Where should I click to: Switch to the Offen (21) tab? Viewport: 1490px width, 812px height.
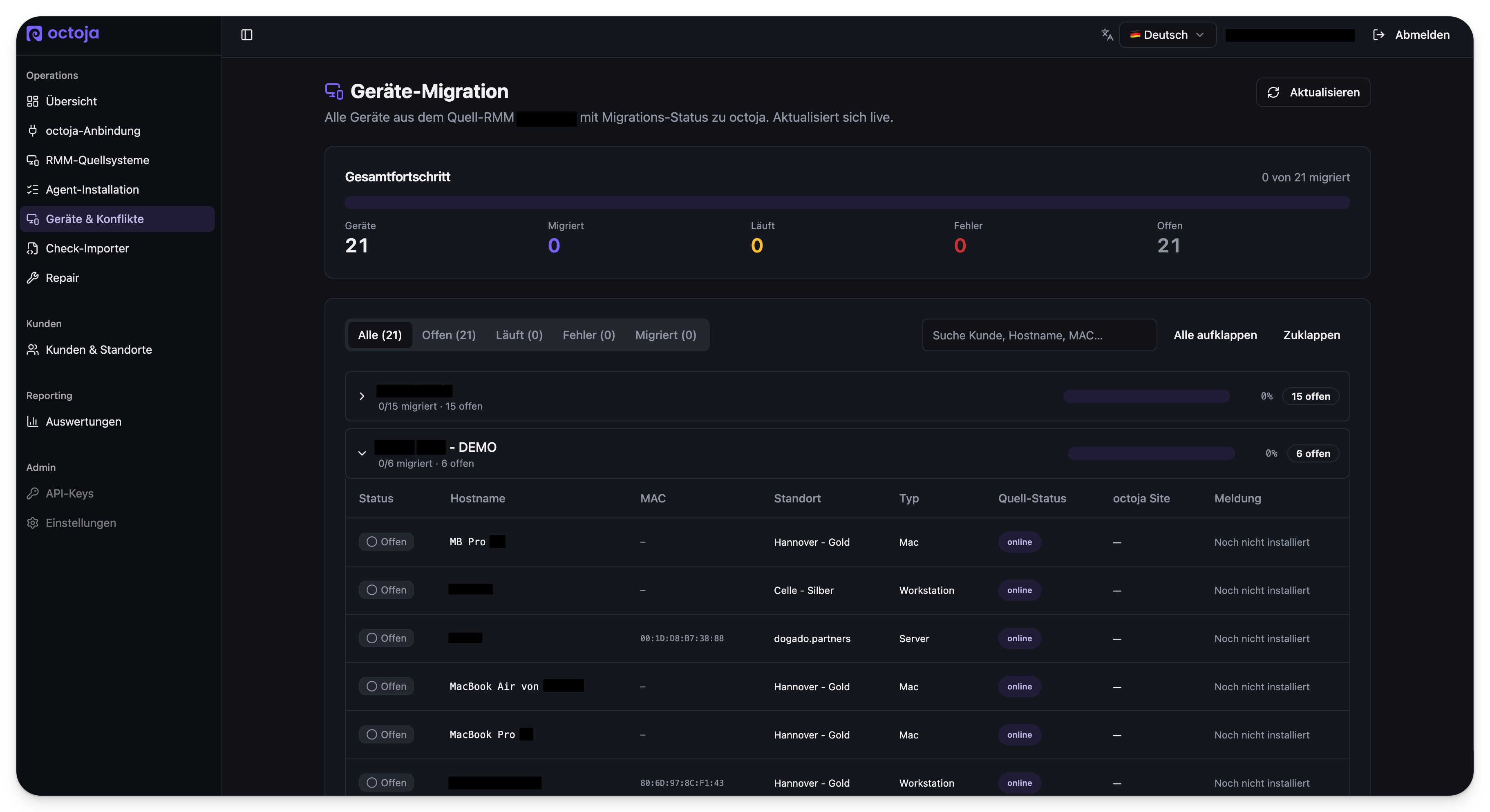449,335
